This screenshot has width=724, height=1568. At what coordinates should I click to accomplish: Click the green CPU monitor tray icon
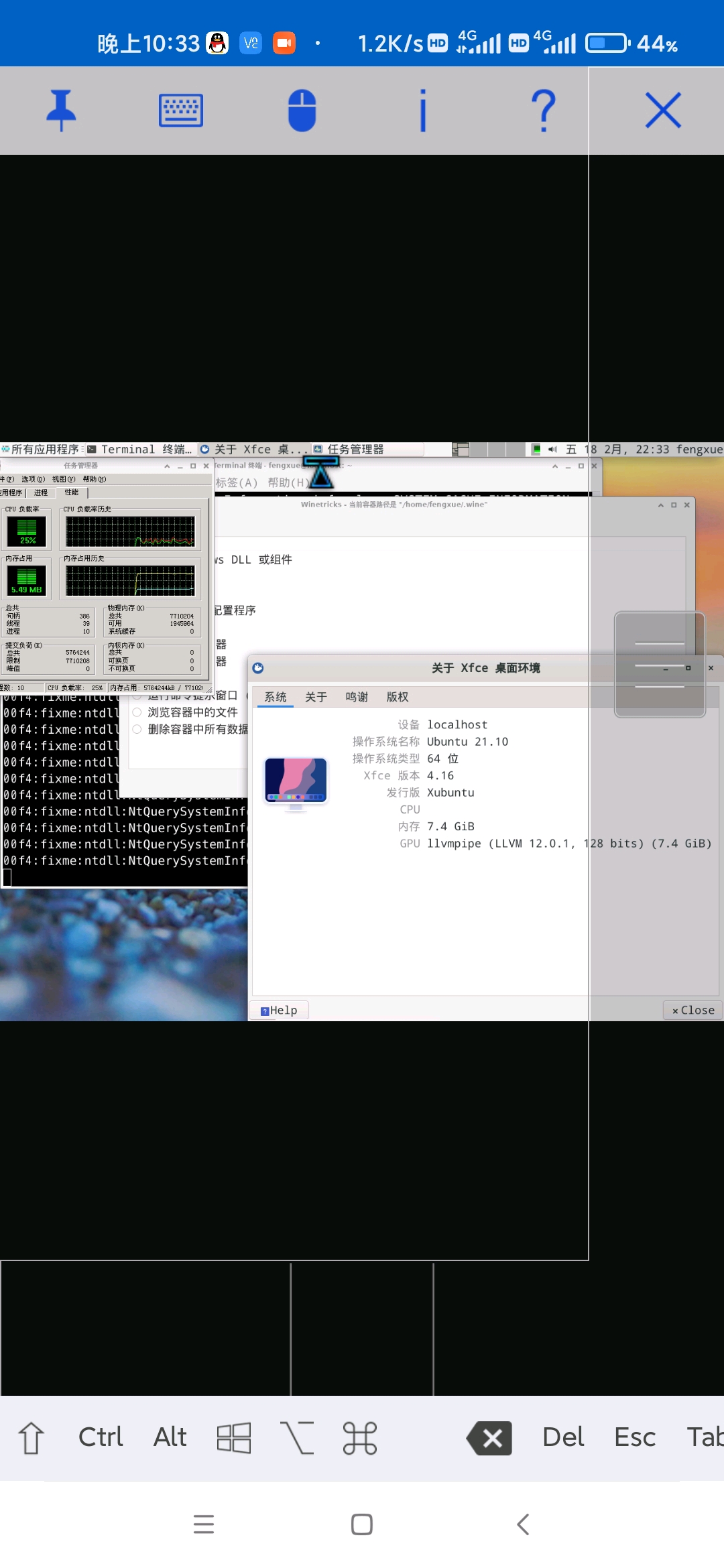(x=536, y=449)
